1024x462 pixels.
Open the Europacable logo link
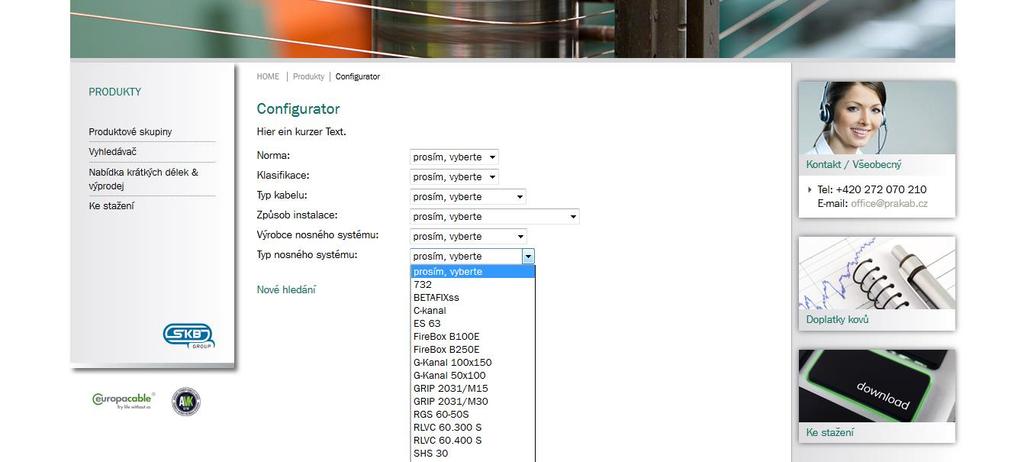pyautogui.click(x=123, y=400)
